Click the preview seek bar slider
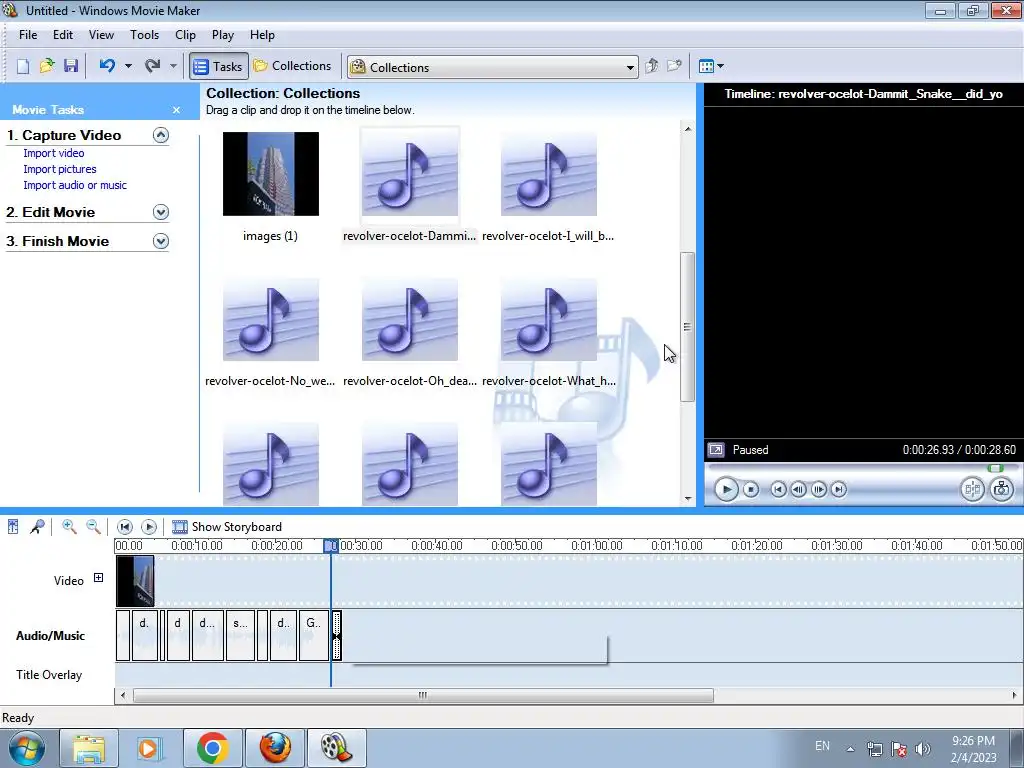The image size is (1024, 768). click(995, 468)
